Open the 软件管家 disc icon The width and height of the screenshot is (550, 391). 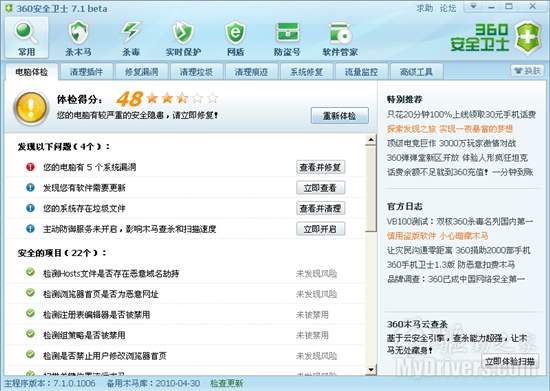coord(340,32)
